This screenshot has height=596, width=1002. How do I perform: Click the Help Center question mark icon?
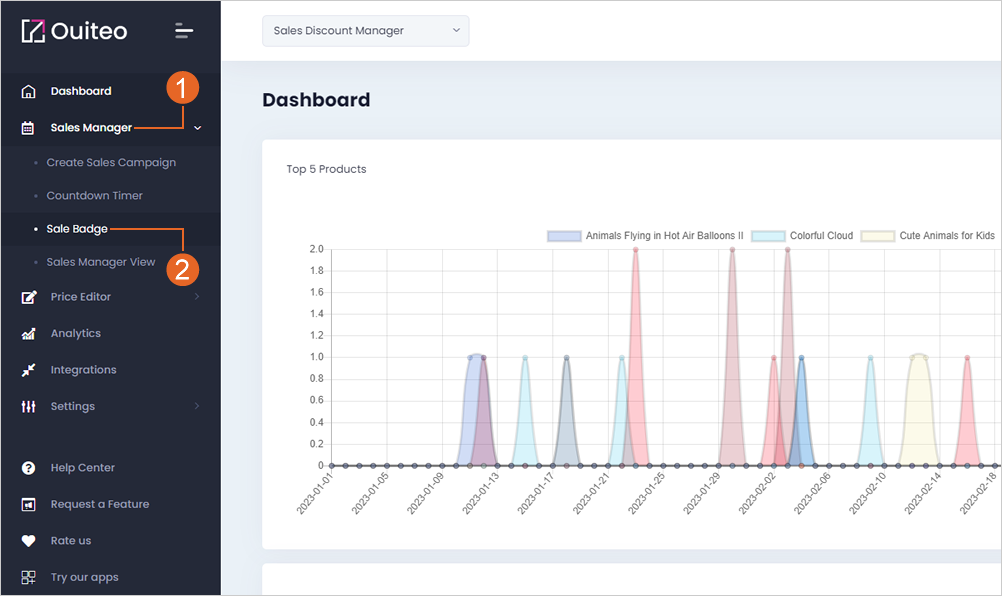[x=28, y=468]
